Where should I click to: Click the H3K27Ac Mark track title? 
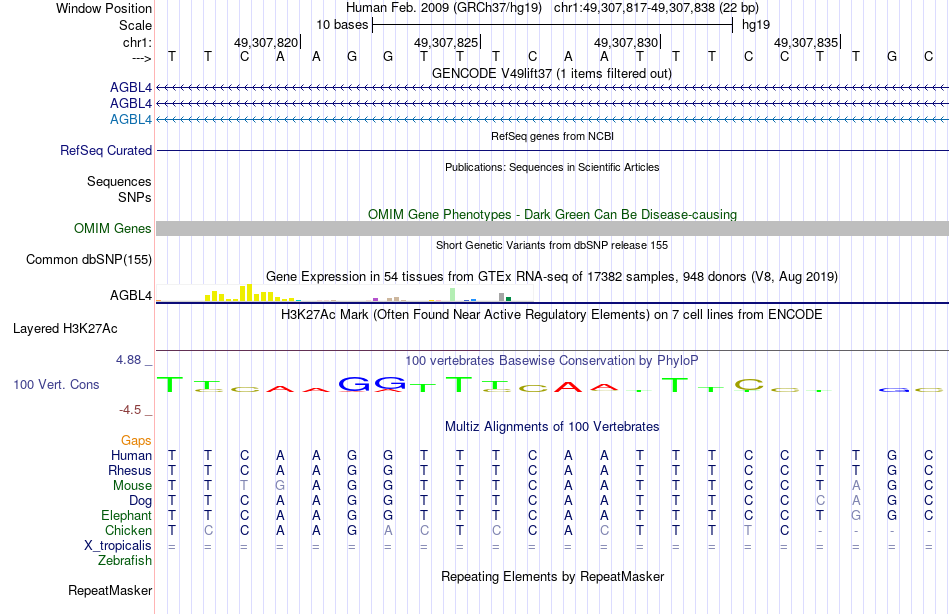pos(552,315)
